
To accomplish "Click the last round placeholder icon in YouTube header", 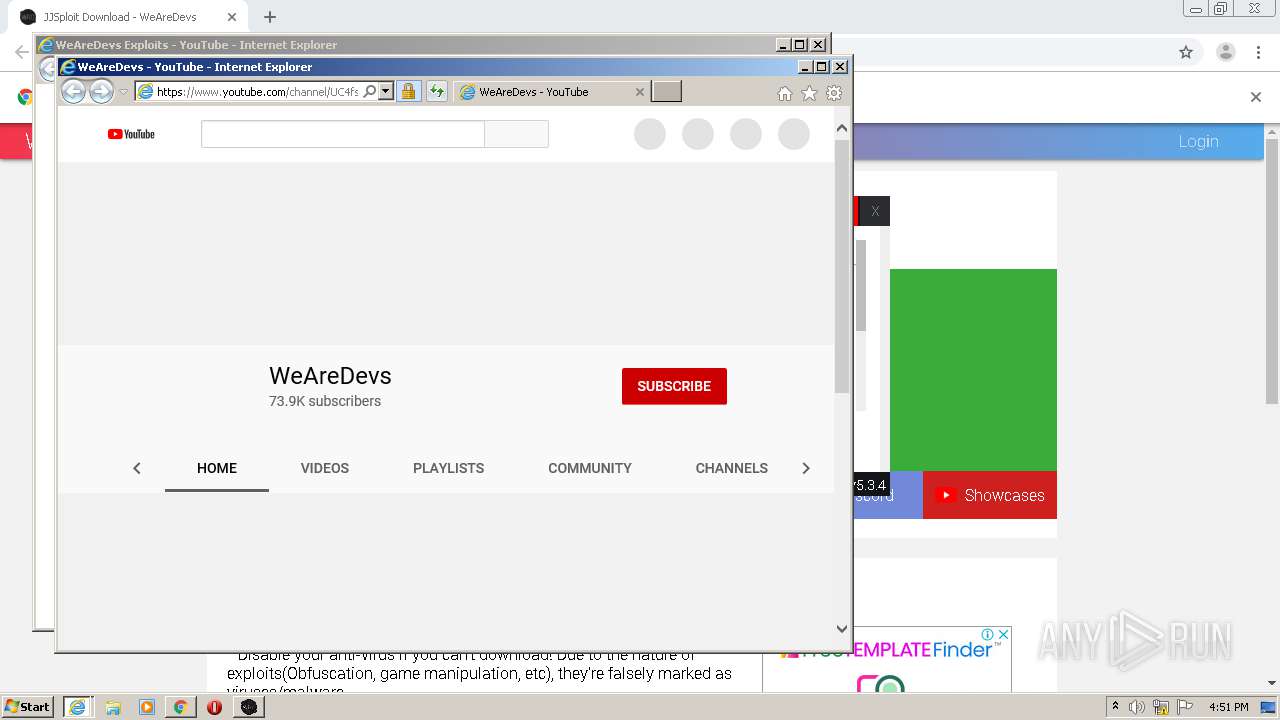I will (x=794, y=134).
